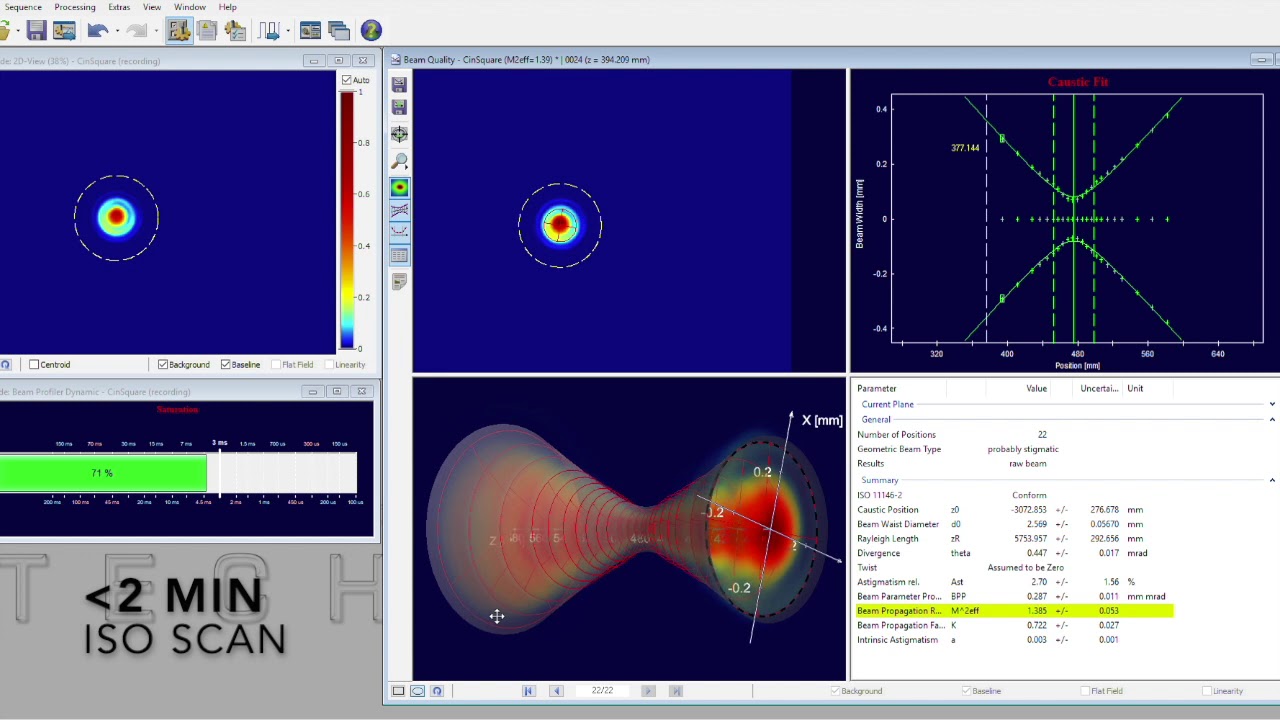
Task: Click the save chart icon in Beam Quality
Action: pos(399,84)
